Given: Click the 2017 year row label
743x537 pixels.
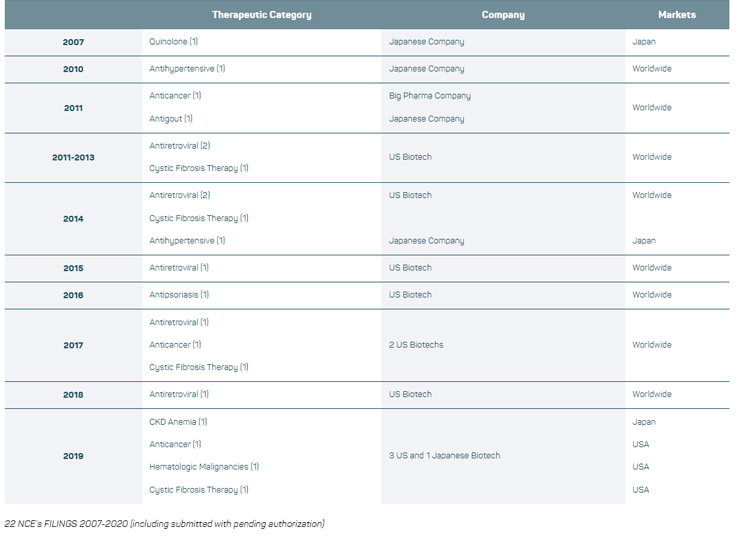Looking at the screenshot, I should (73, 345).
